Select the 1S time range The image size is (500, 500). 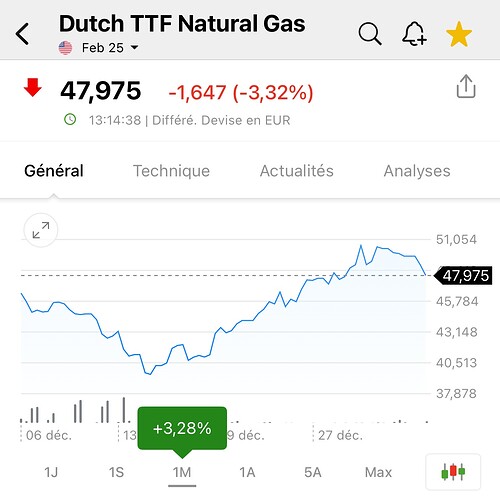[x=116, y=472]
